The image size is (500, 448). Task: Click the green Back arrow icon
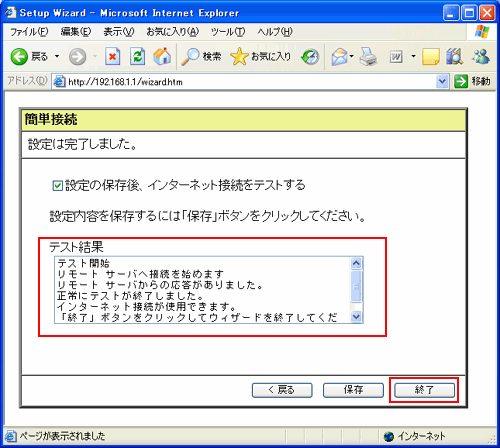(x=19, y=56)
